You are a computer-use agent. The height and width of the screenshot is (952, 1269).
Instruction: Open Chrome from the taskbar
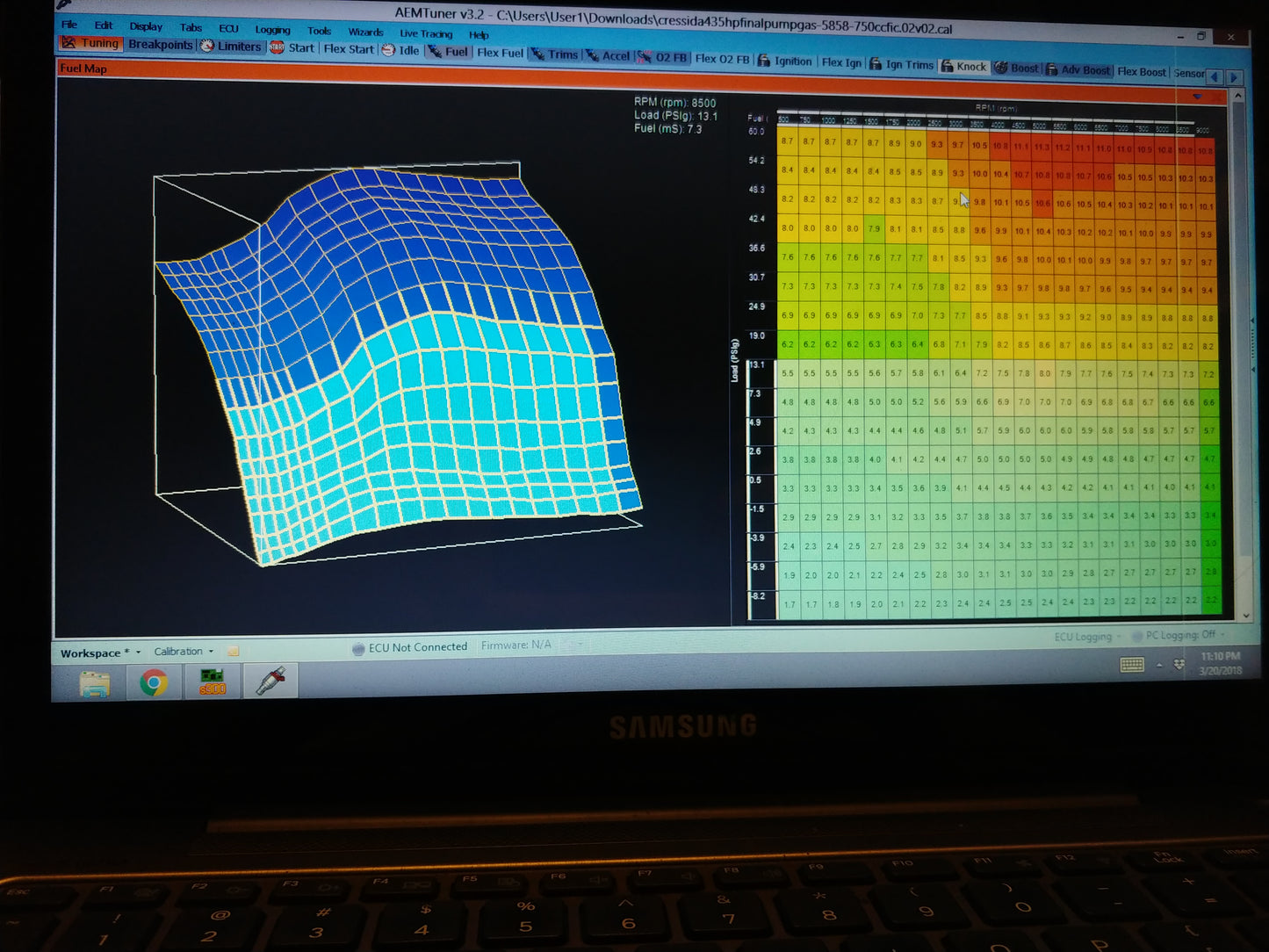[154, 682]
